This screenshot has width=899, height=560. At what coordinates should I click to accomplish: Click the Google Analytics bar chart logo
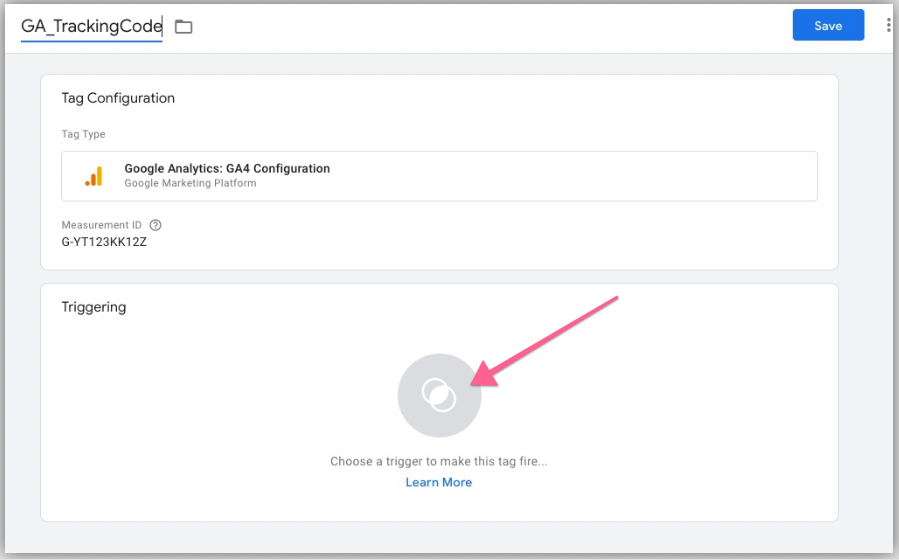click(93, 176)
